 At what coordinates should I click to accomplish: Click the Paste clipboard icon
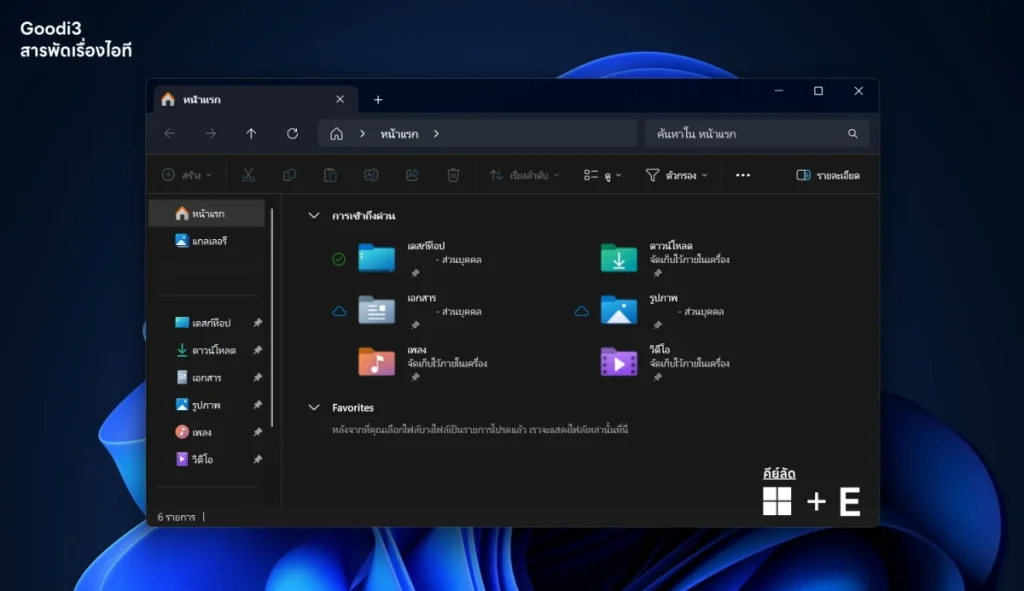pos(330,175)
